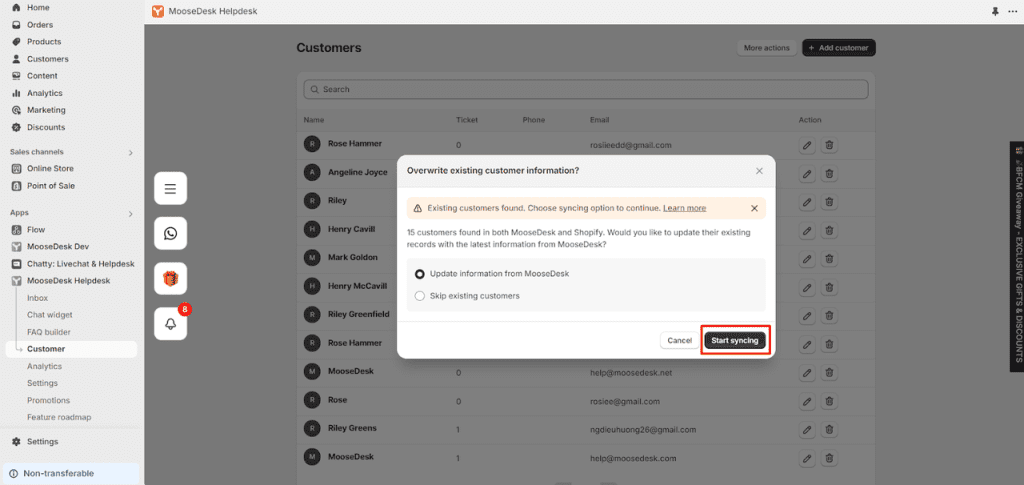1024x485 pixels.
Task: Open MooseDesk Dev app
Action: (57, 247)
